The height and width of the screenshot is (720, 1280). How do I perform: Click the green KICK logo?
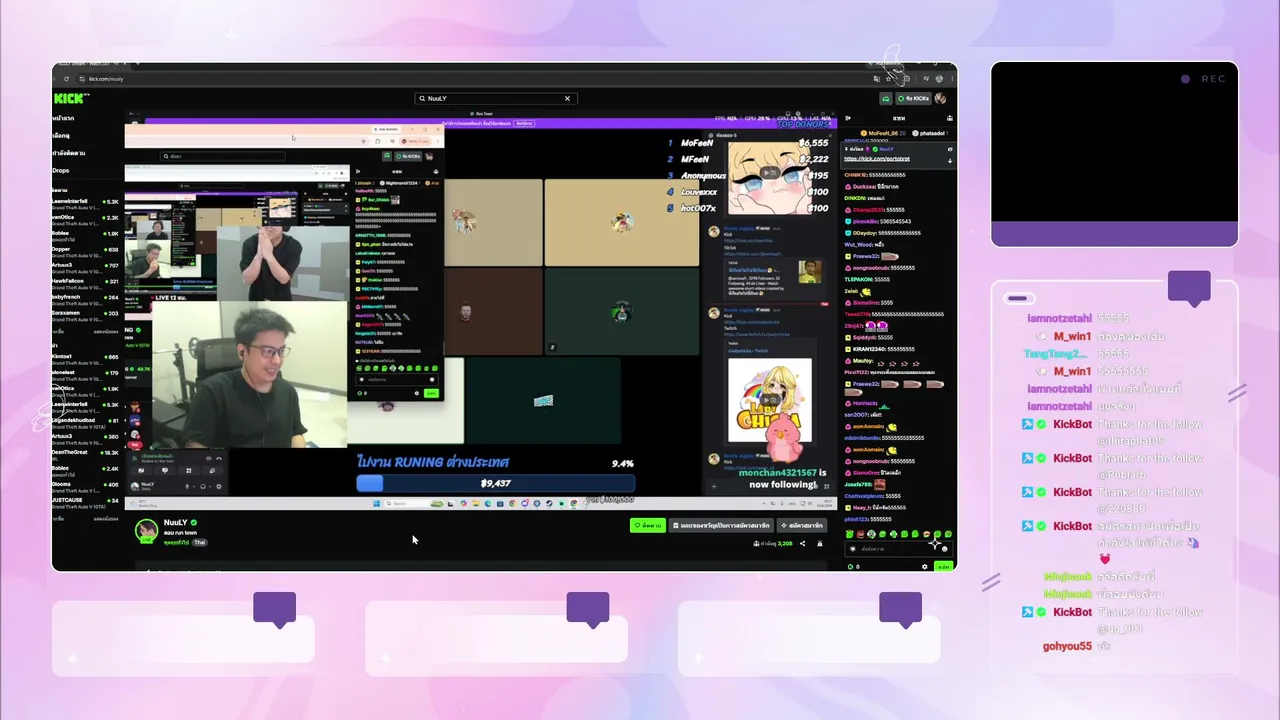click(71, 98)
